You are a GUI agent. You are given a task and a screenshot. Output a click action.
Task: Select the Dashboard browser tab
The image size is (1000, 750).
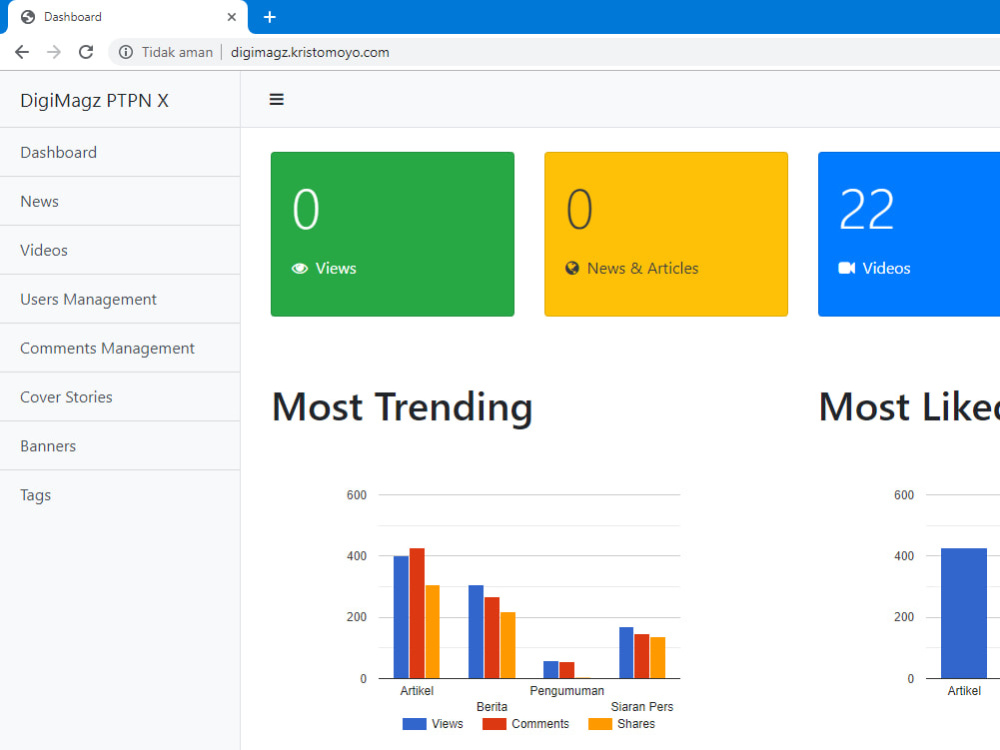pos(128,17)
